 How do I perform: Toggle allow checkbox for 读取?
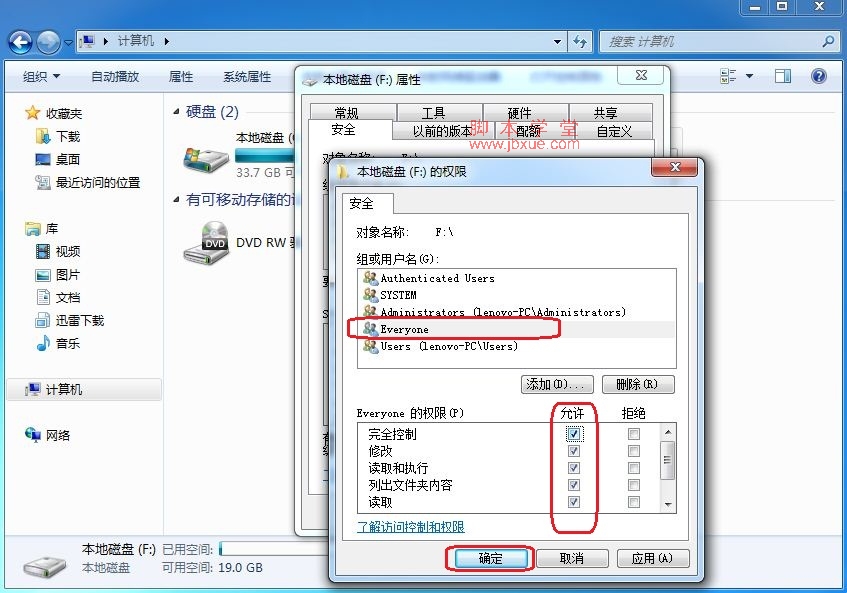tap(574, 502)
